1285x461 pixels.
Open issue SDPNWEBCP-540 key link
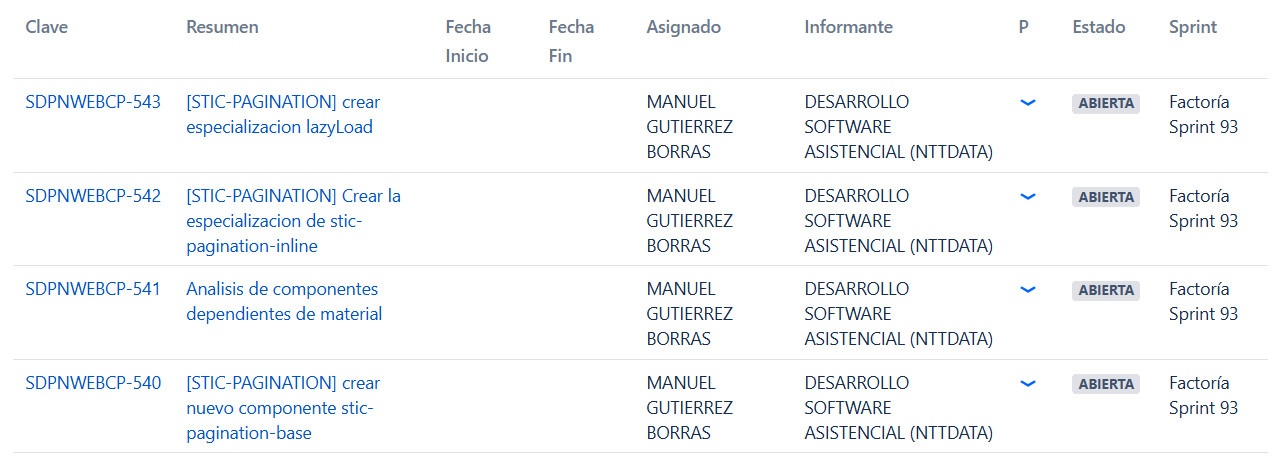pyautogui.click(x=93, y=383)
